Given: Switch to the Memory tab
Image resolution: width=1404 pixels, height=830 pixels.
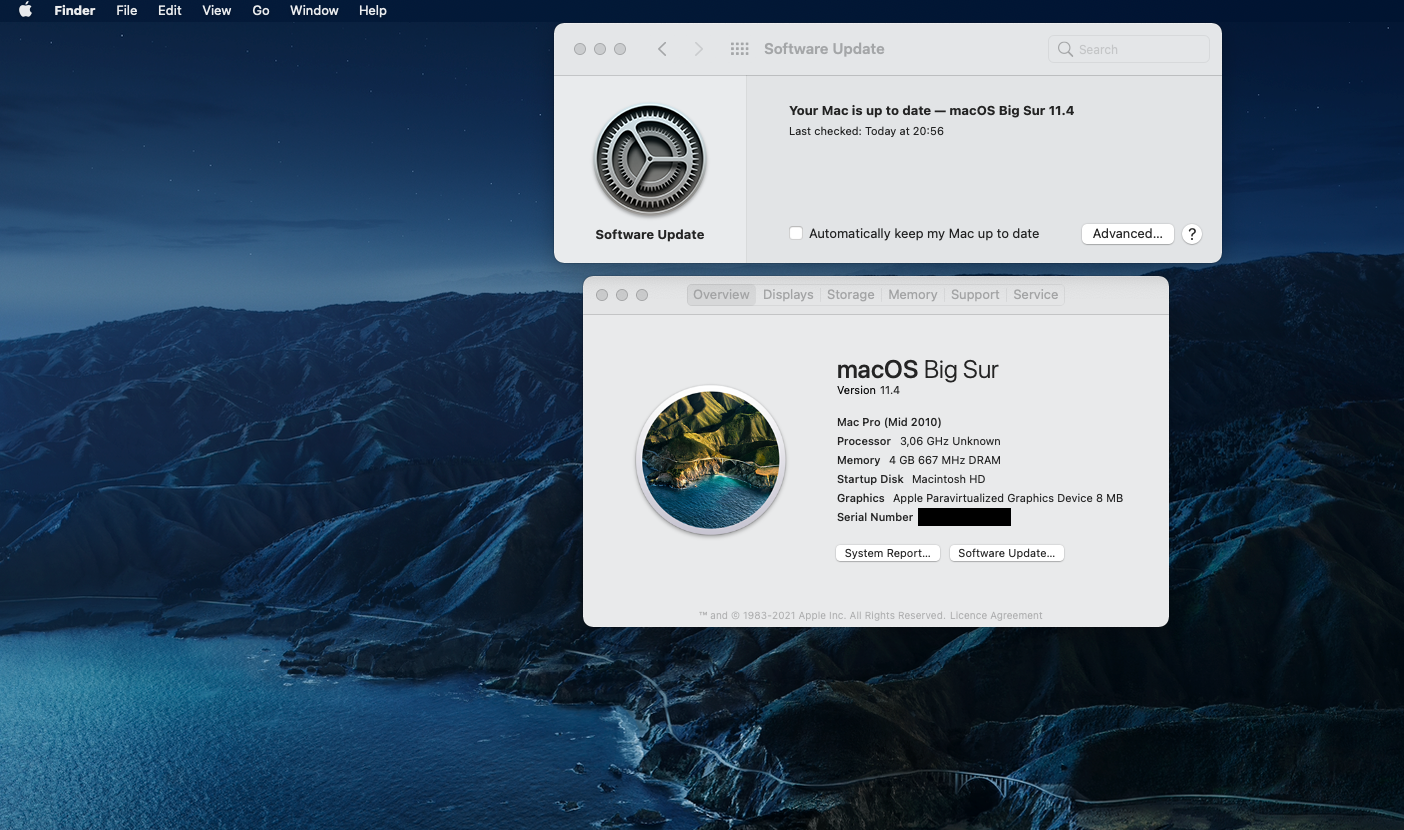Looking at the screenshot, I should click(913, 295).
